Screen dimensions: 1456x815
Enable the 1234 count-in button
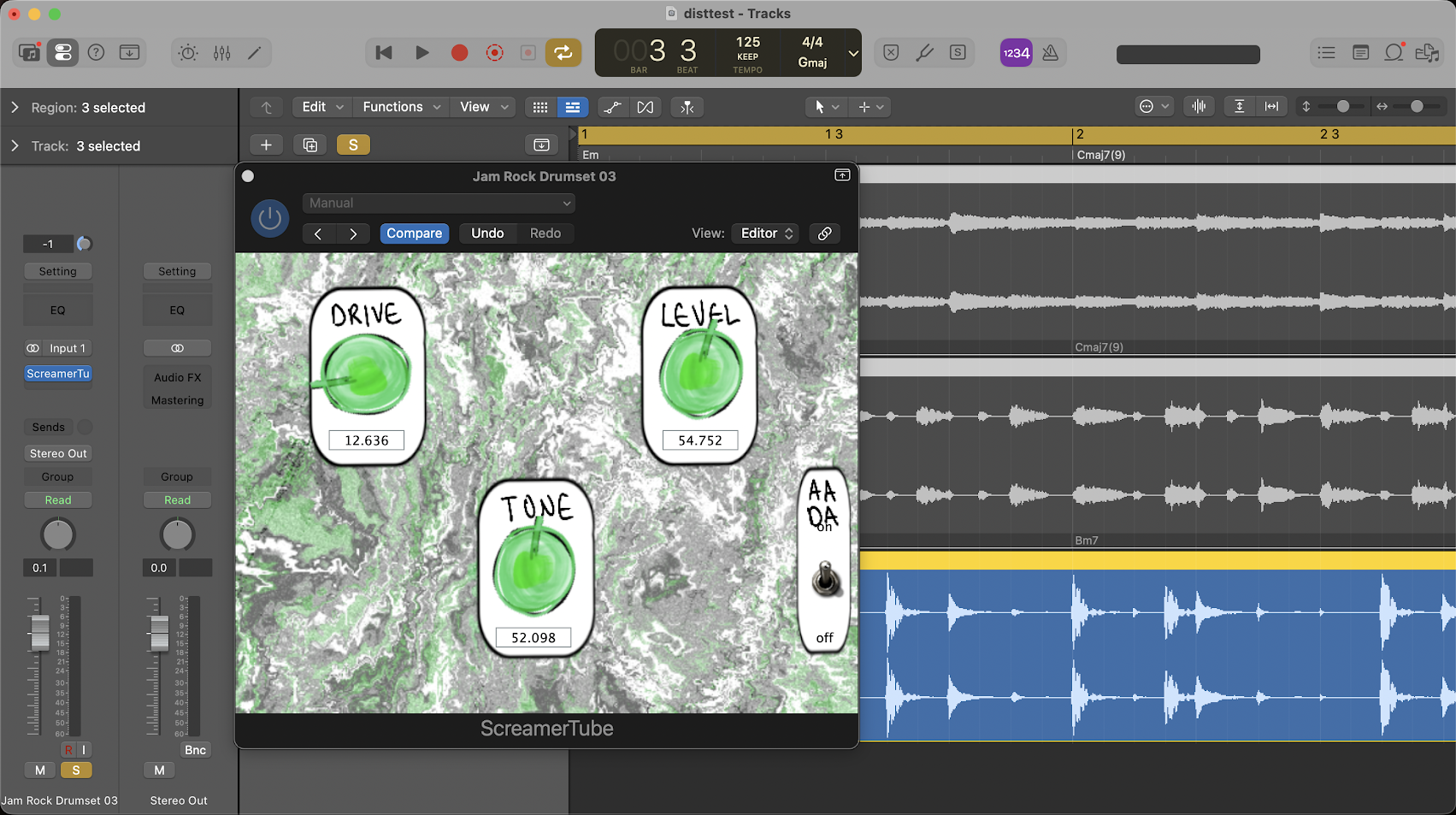(x=1017, y=53)
